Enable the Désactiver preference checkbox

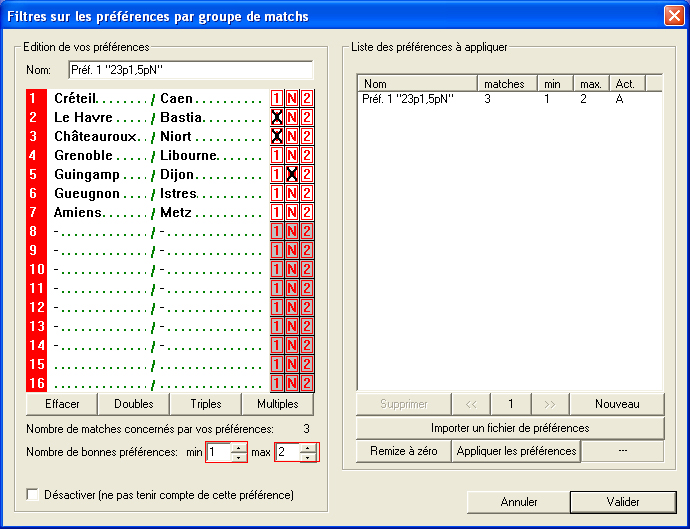32,494
